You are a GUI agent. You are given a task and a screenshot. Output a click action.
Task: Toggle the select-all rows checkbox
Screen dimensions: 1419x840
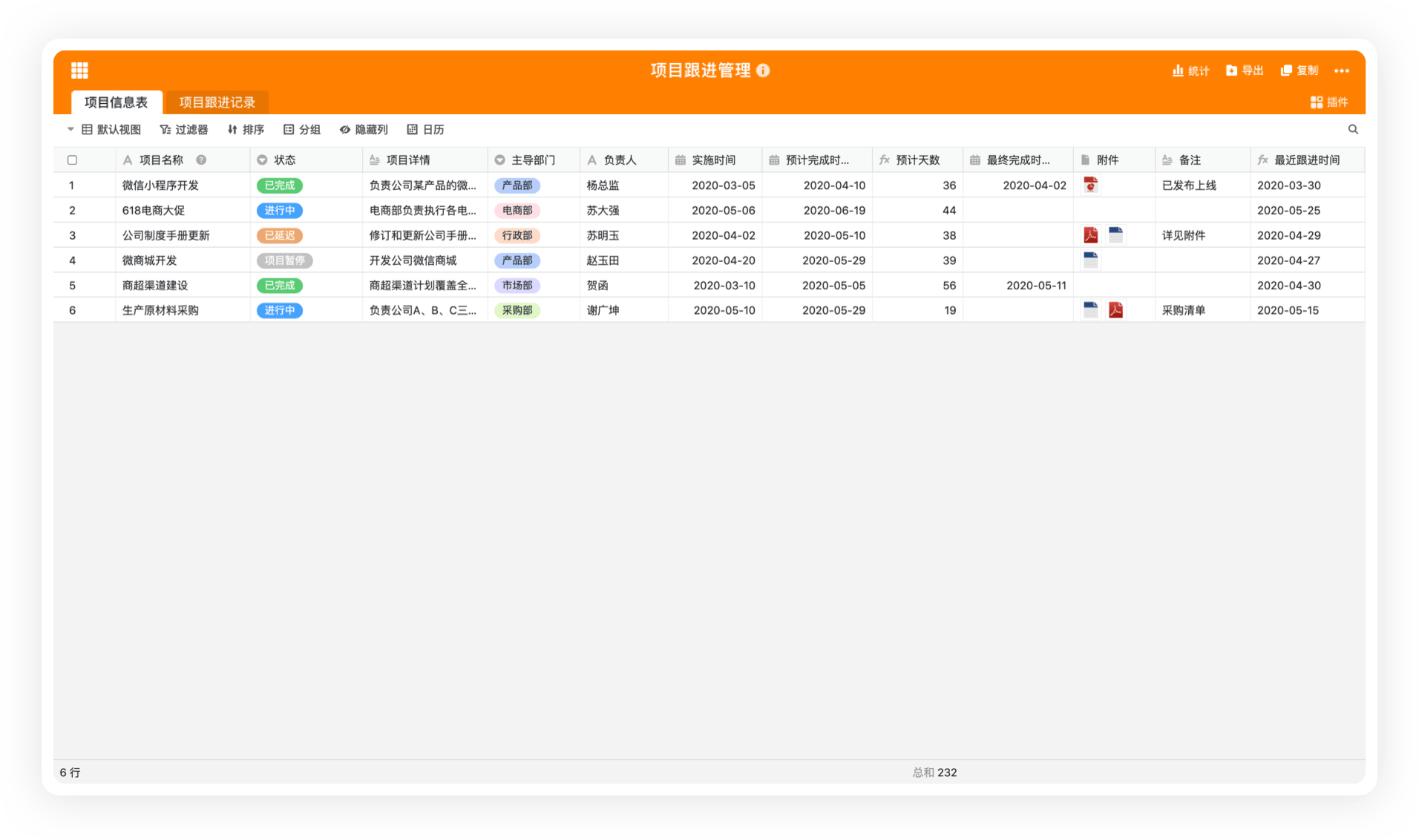coord(72,160)
